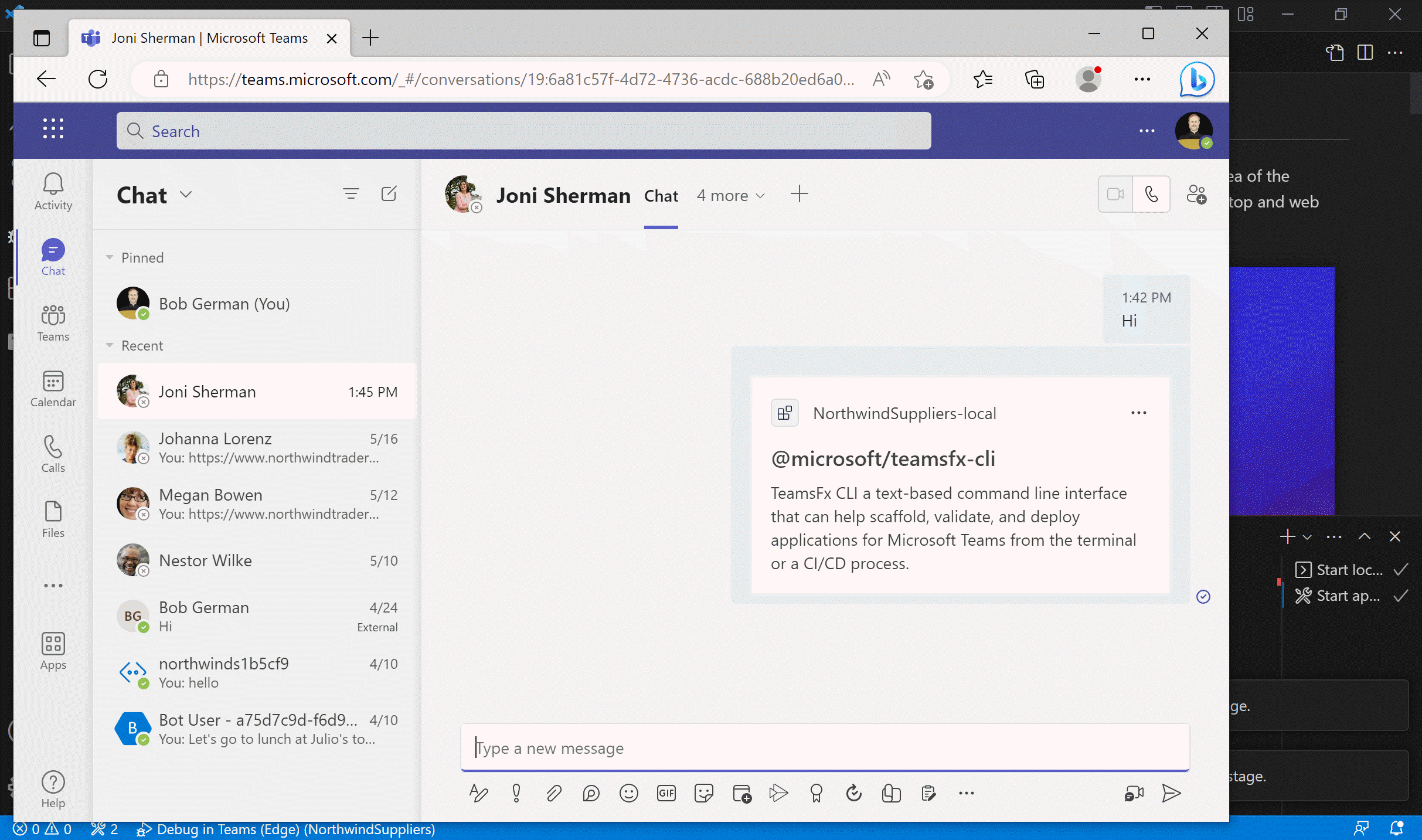Click the video call button for Joni Sherman
1422x840 pixels.
(x=1115, y=195)
